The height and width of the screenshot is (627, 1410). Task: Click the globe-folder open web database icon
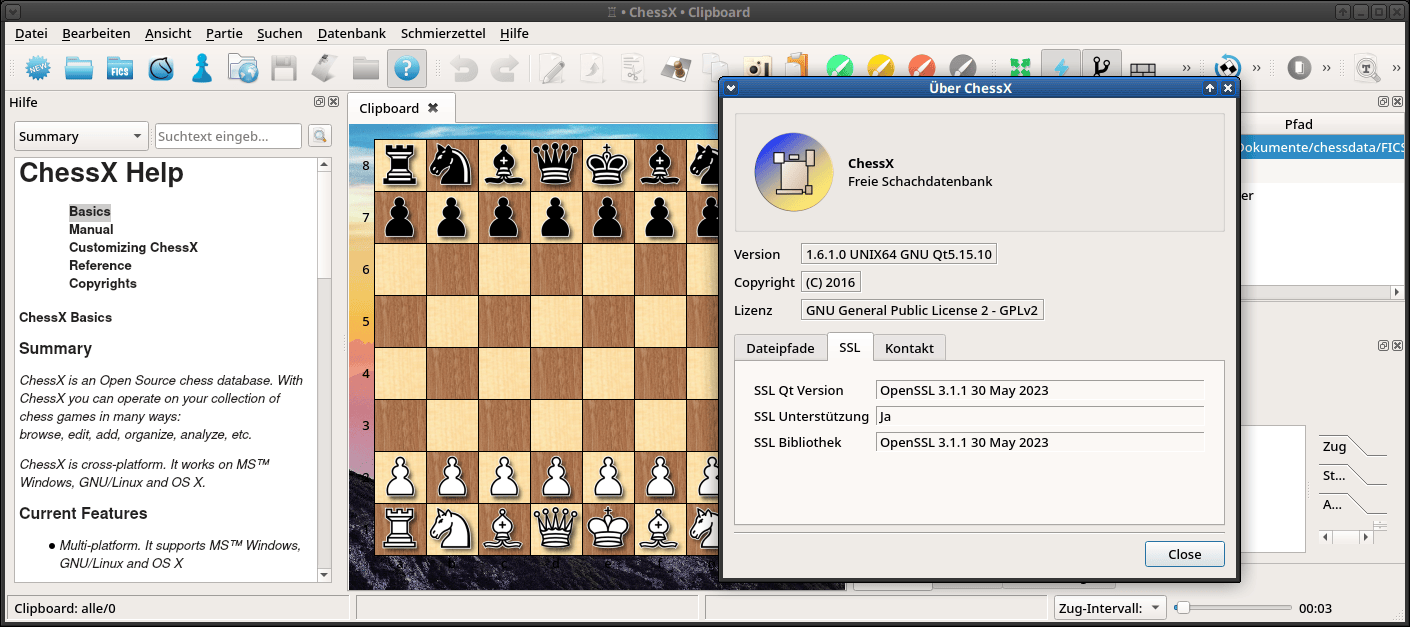point(242,69)
